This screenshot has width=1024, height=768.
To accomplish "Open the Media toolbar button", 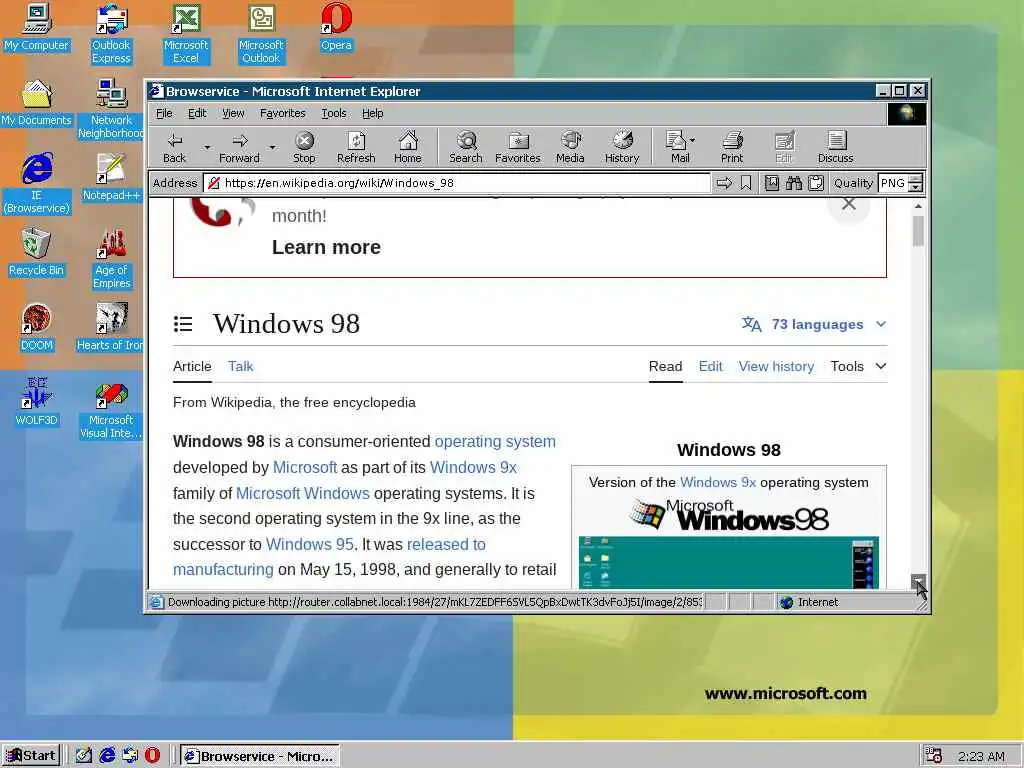I will pos(570,148).
